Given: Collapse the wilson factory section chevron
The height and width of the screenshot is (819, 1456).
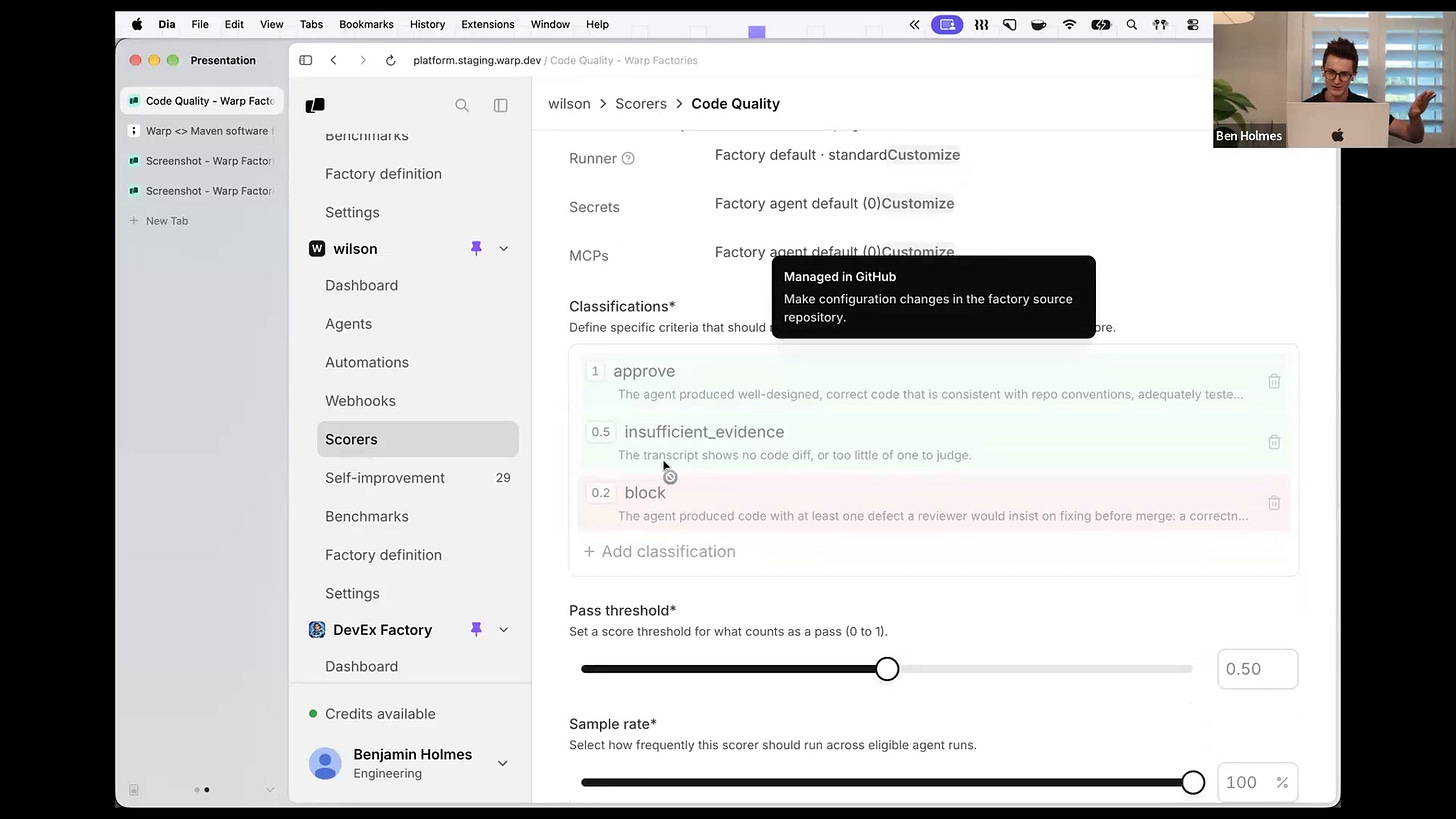Looking at the screenshot, I should pyautogui.click(x=503, y=248).
